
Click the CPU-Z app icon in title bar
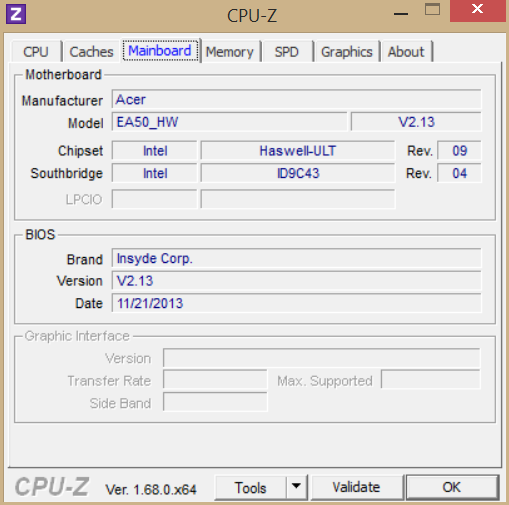pyautogui.click(x=16, y=14)
